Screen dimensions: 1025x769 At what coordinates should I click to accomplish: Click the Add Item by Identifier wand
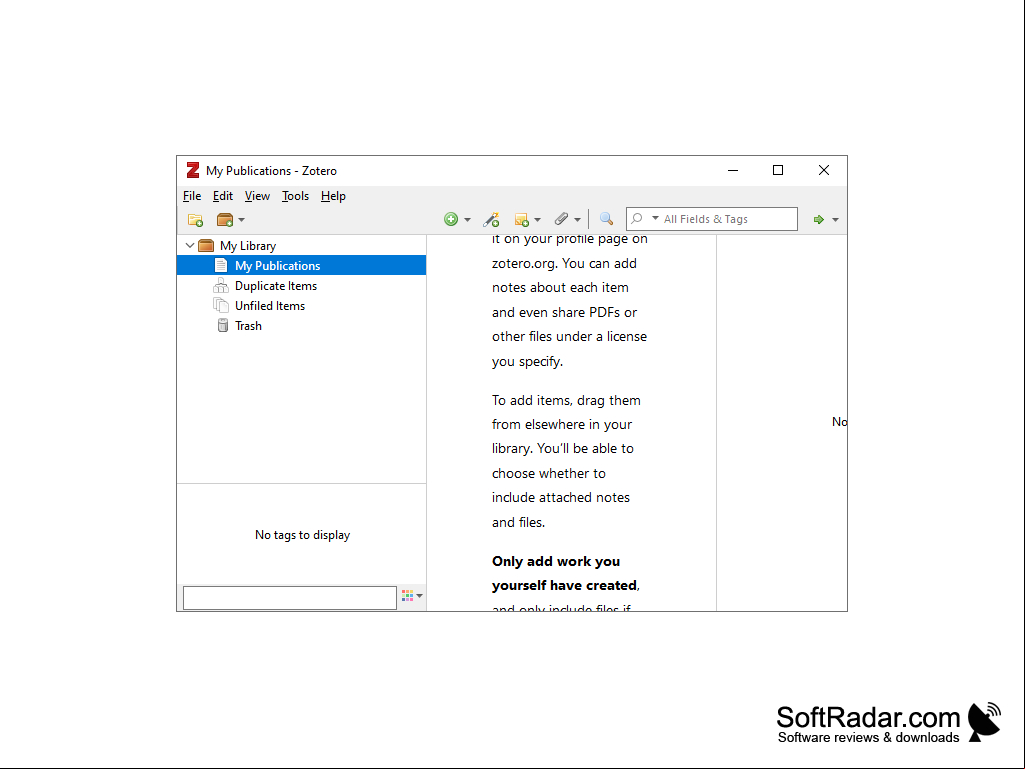click(492, 220)
